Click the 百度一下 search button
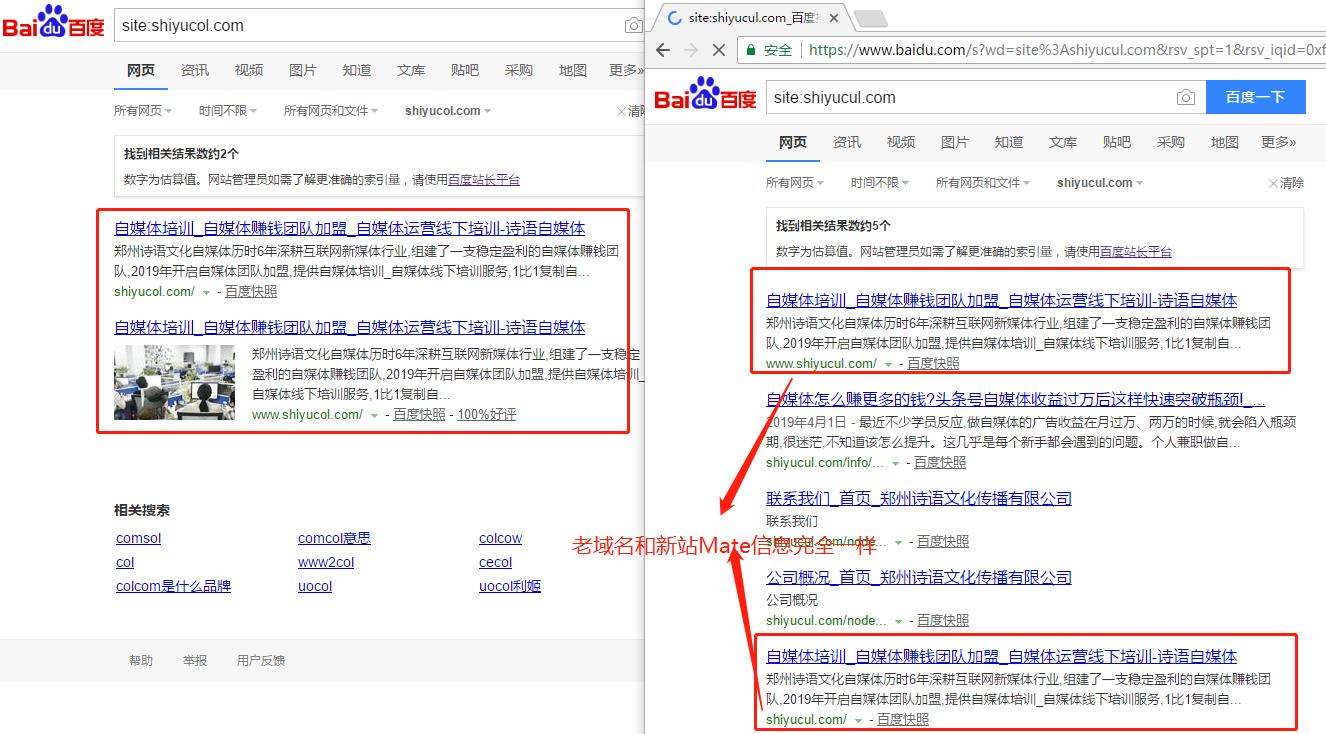 click(x=1255, y=97)
